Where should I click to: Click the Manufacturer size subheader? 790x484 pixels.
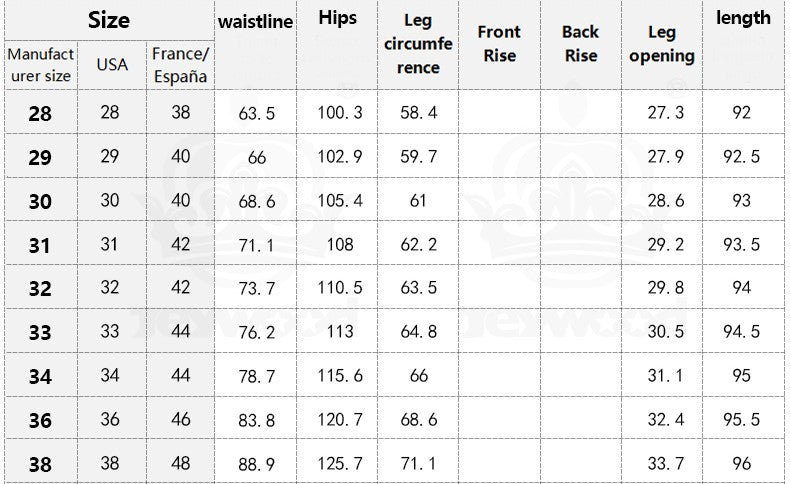point(40,65)
